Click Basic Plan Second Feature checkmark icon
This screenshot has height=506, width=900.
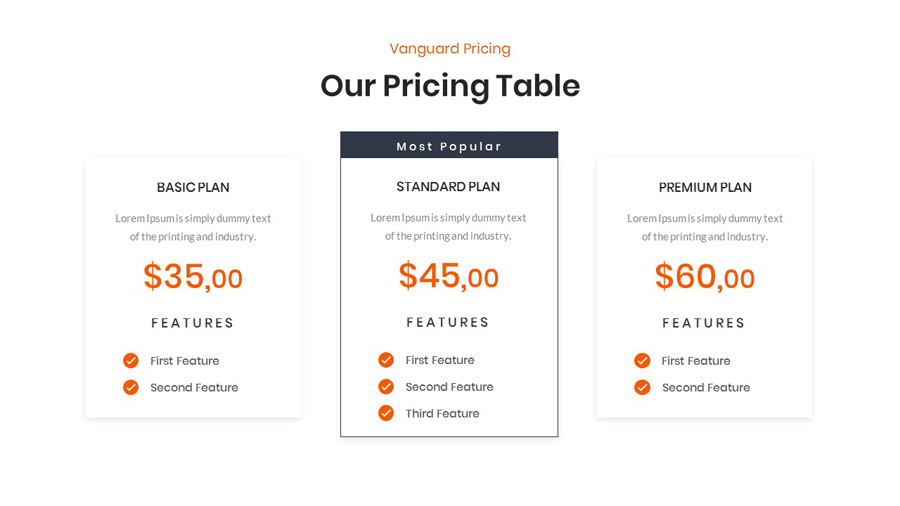tap(131, 388)
